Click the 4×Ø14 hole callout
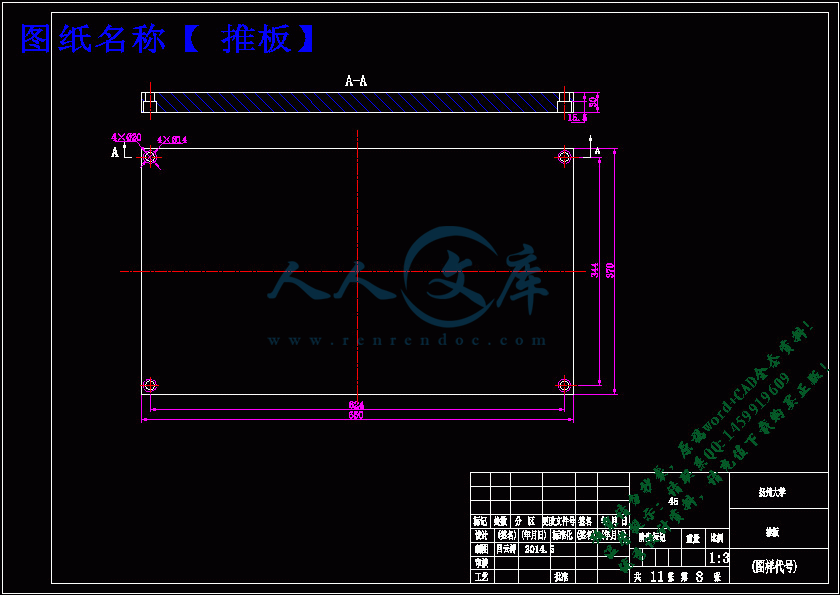Viewport: 840px width, 595px height. [x=172, y=140]
